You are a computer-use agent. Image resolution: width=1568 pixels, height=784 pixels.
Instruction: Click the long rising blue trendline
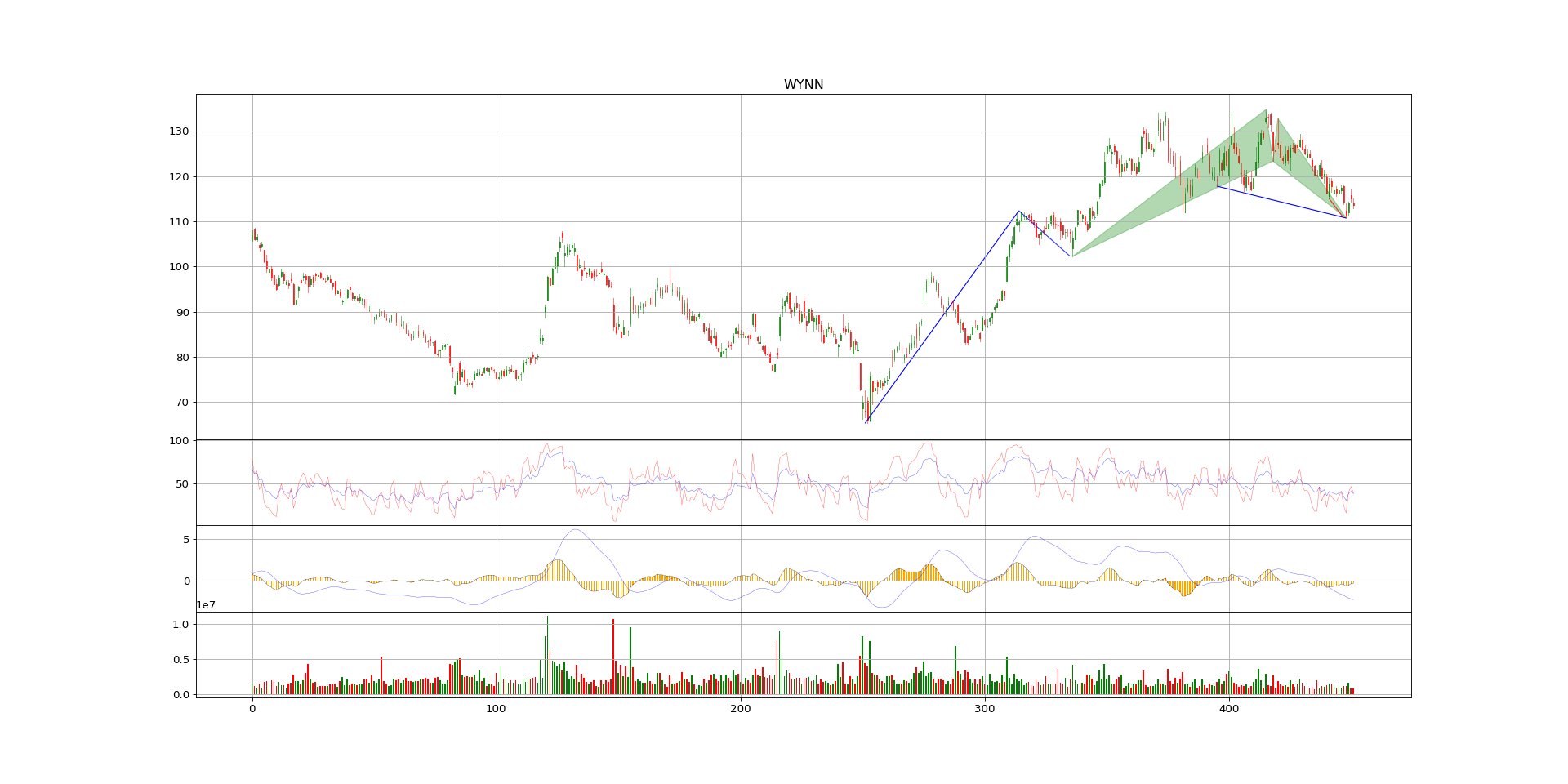pos(943,316)
